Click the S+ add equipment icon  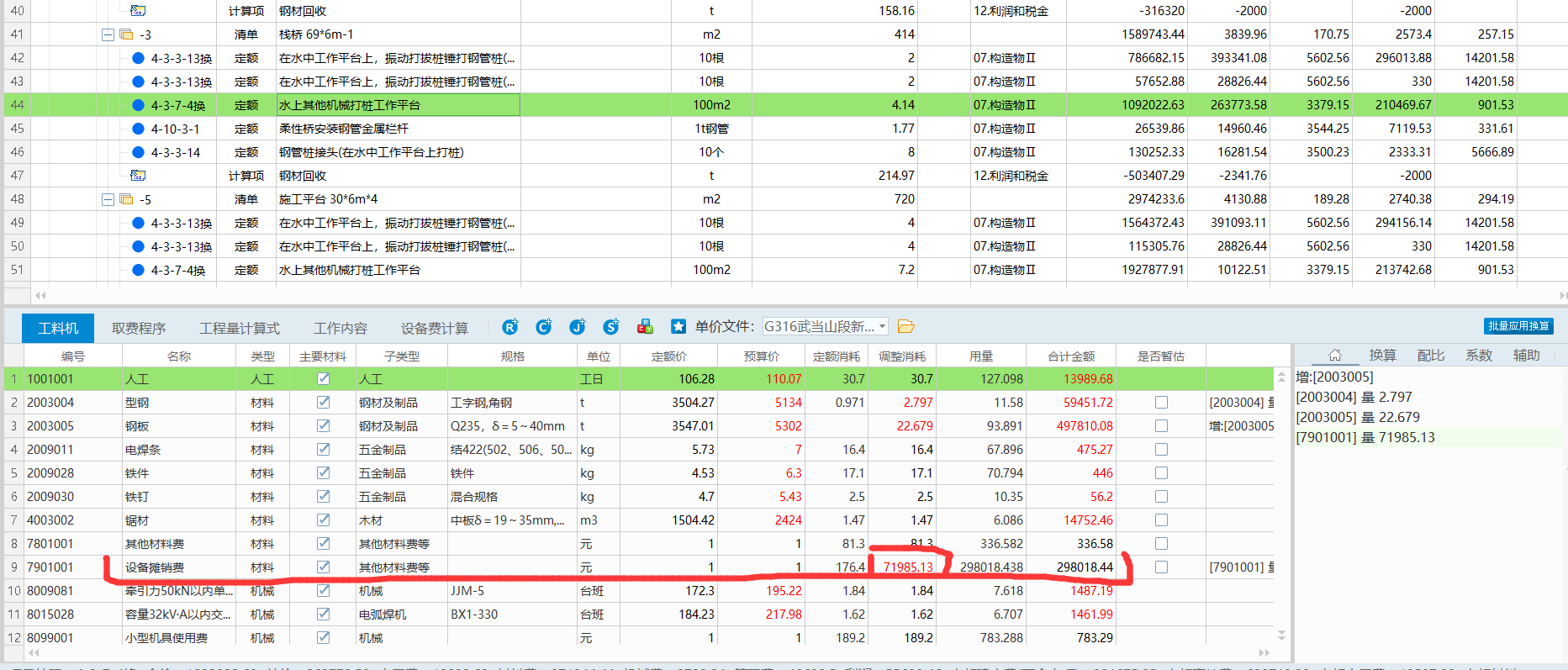tap(611, 327)
